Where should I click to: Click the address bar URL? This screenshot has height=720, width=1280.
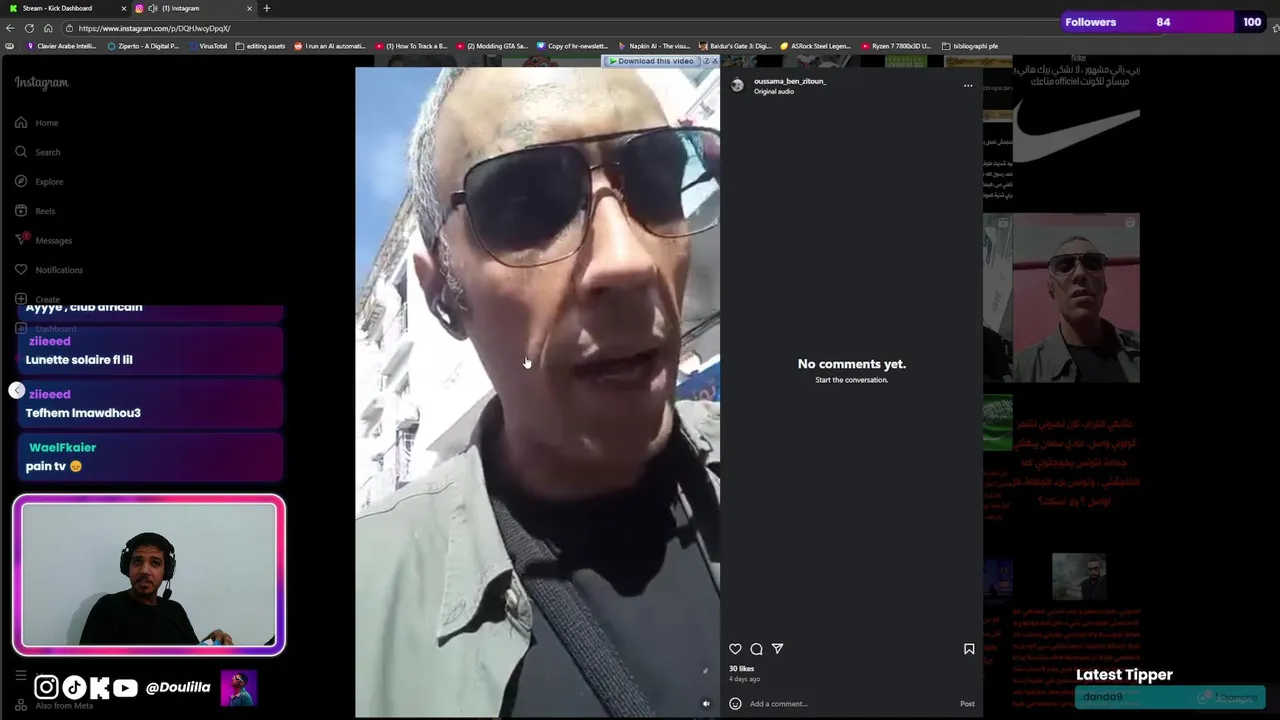pos(154,28)
